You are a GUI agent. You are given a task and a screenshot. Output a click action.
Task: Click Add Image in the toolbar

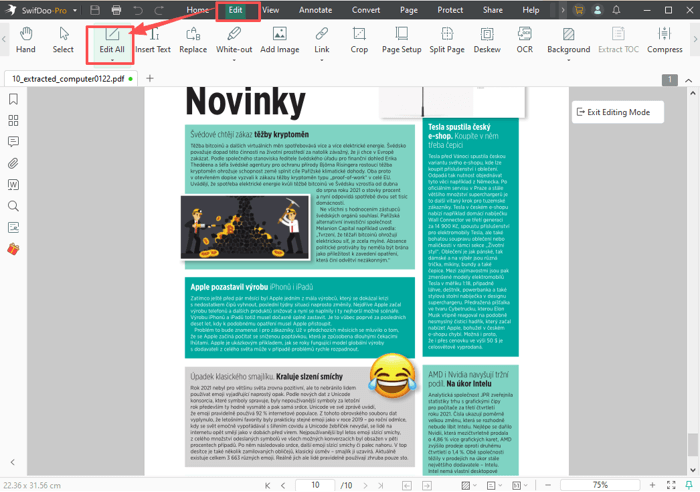click(280, 40)
